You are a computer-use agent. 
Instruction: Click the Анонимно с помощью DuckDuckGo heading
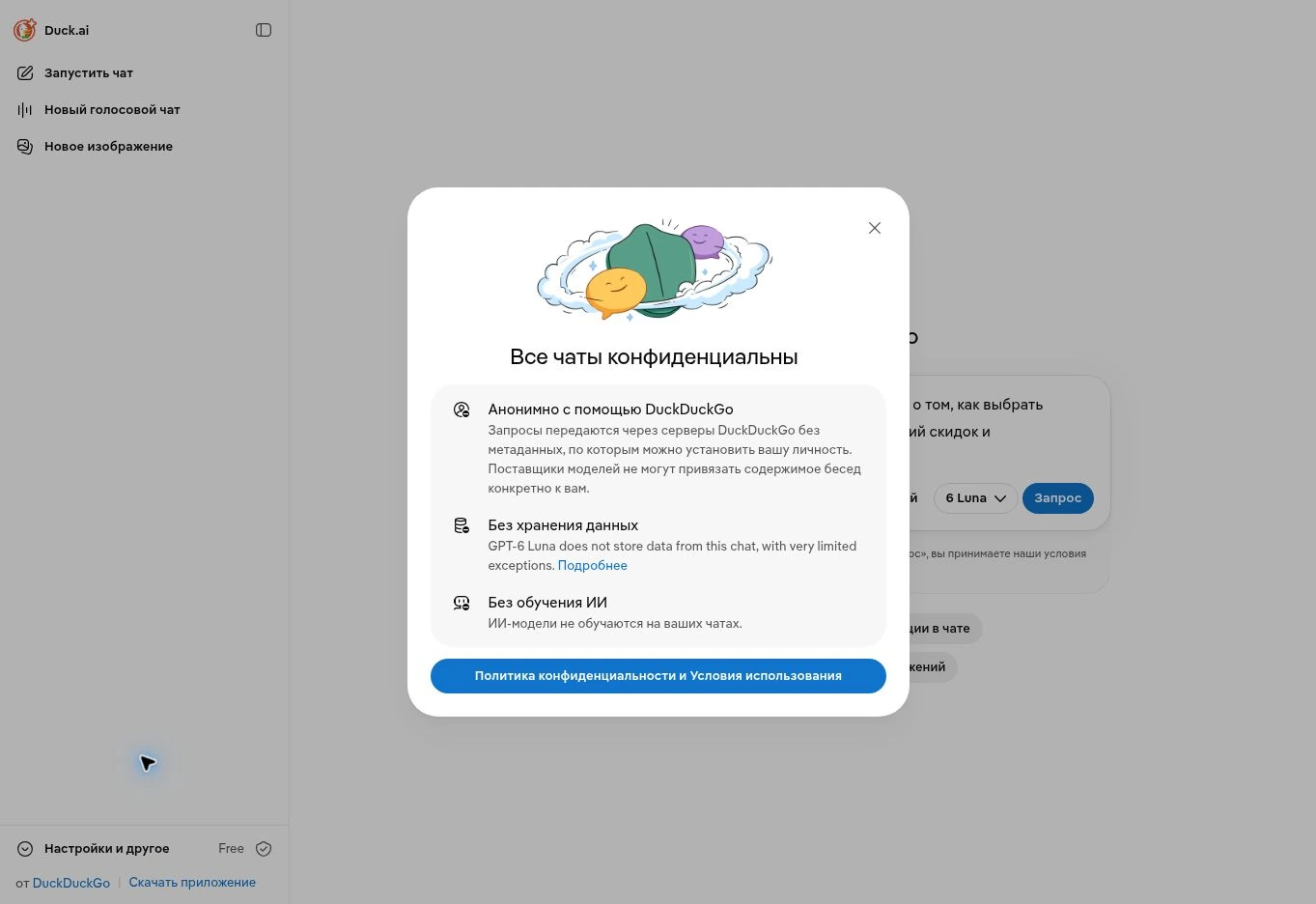coord(610,410)
